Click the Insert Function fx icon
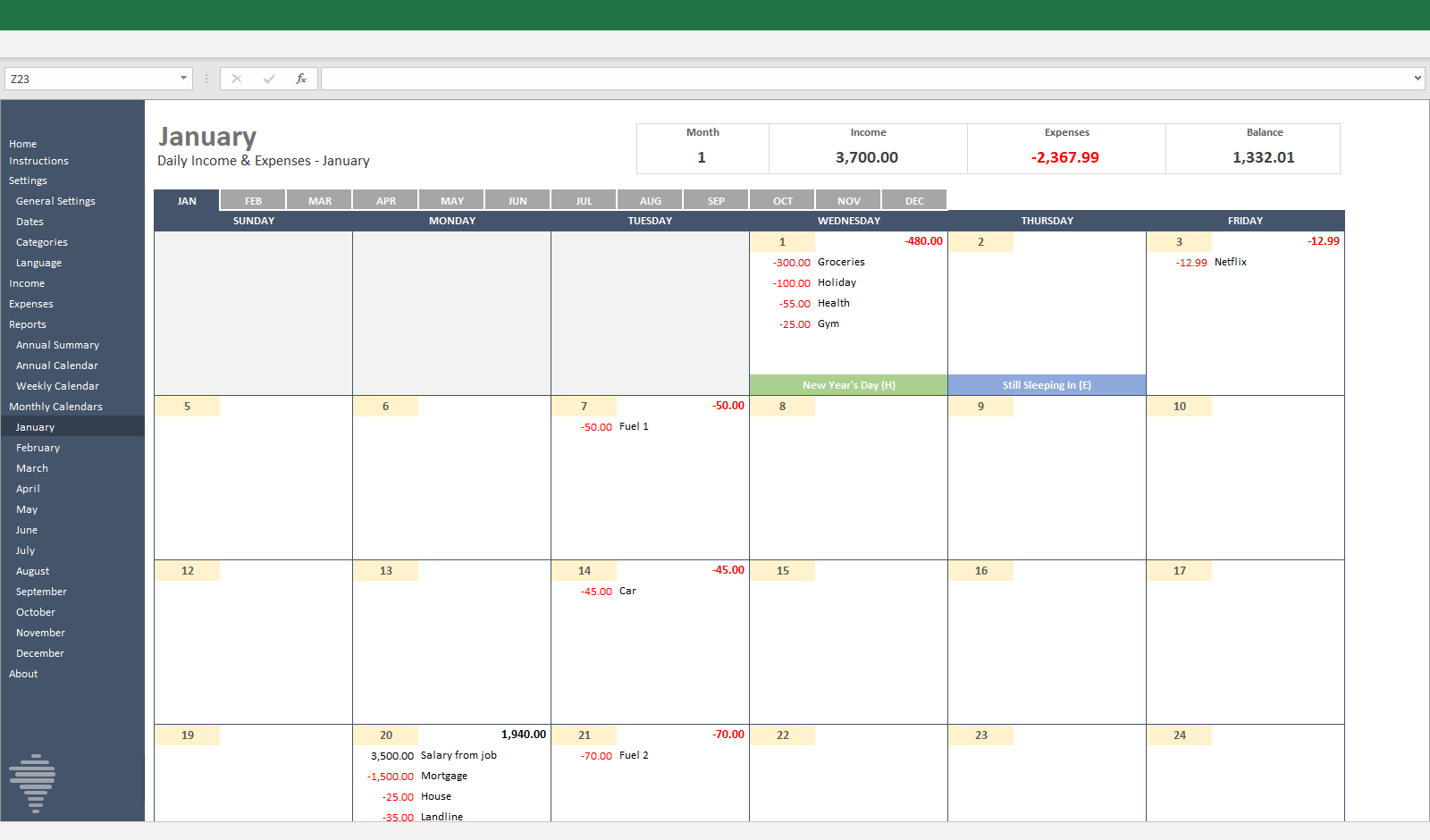1430x840 pixels. pyautogui.click(x=301, y=79)
